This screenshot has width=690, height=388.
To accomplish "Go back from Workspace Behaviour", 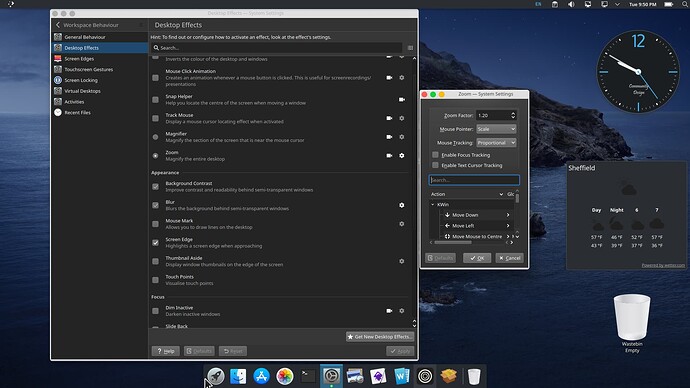I will tap(58, 25).
